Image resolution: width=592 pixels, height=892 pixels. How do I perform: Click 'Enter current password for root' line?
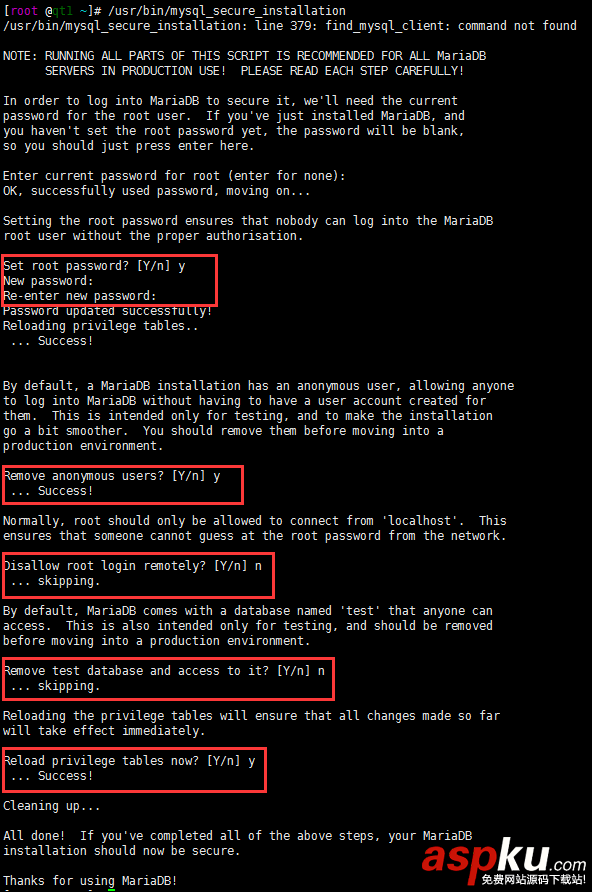coord(174,176)
